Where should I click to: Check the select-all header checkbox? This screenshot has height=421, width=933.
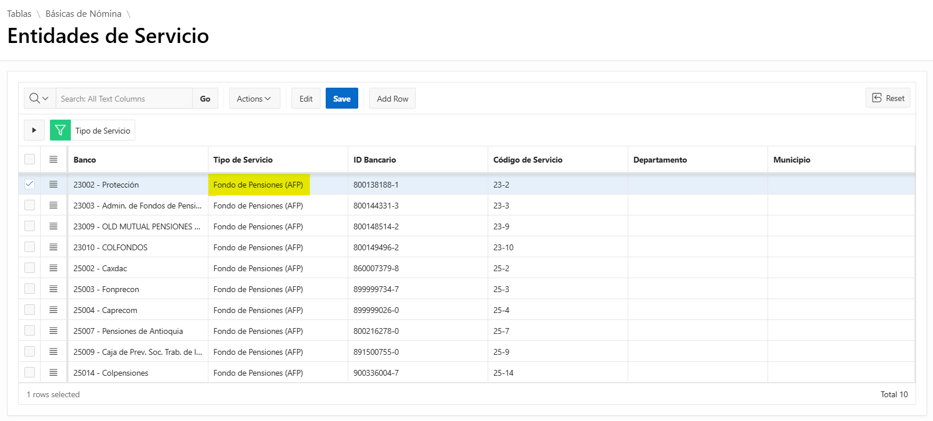tap(29, 159)
